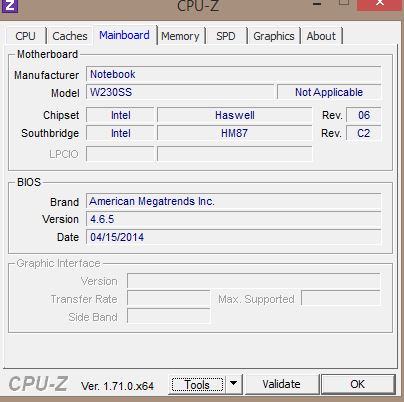This screenshot has height=402, width=404.
Task: Click the HM87 southbridge field
Action: pos(235,133)
